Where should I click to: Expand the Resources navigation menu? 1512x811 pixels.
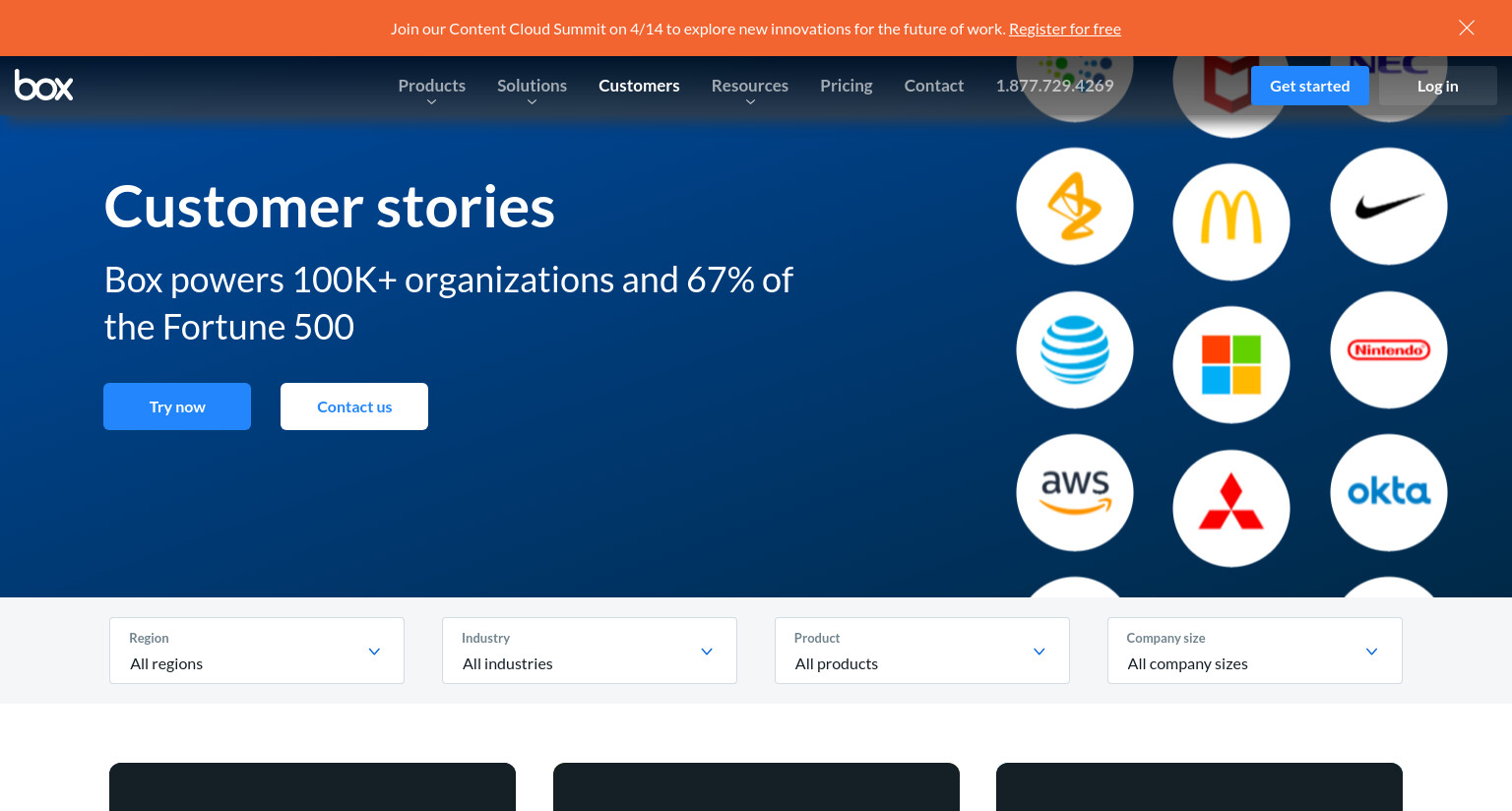[750, 87]
